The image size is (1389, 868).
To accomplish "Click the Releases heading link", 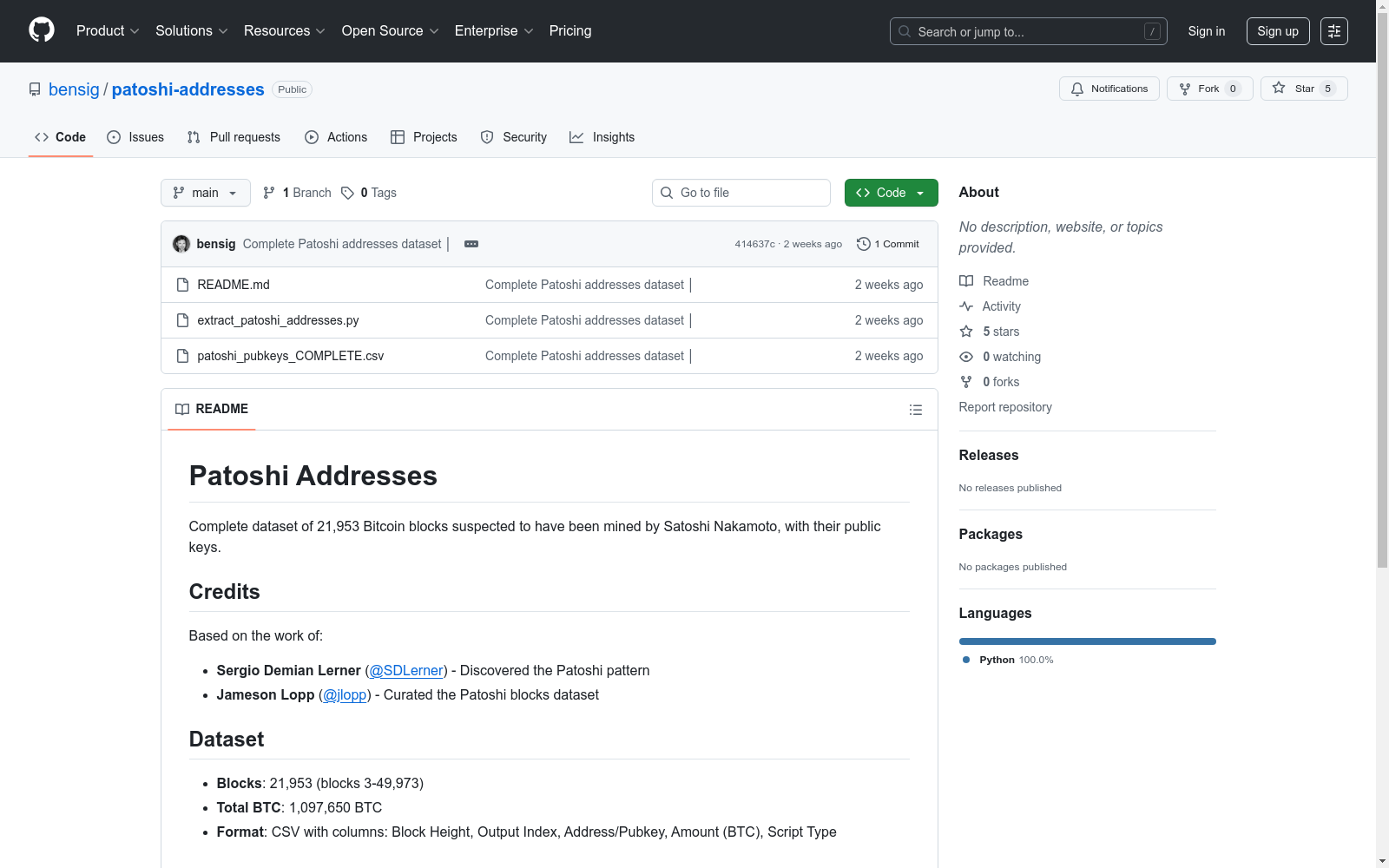I will click(x=989, y=455).
